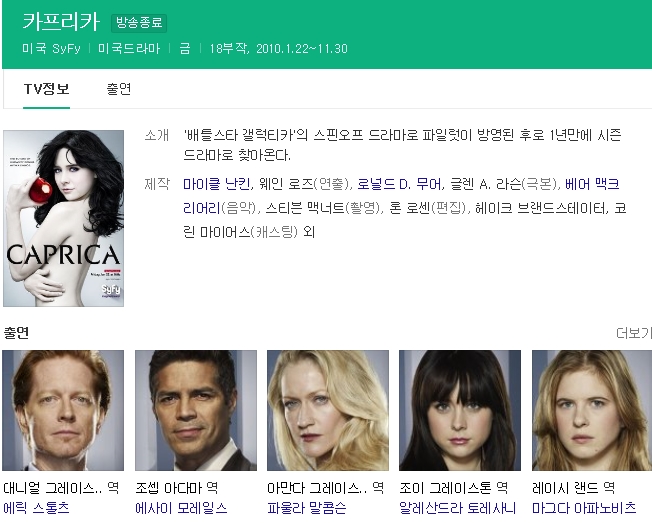The height and width of the screenshot is (523, 652).
Task: Click the Caprica poster image
Action: click(63, 217)
